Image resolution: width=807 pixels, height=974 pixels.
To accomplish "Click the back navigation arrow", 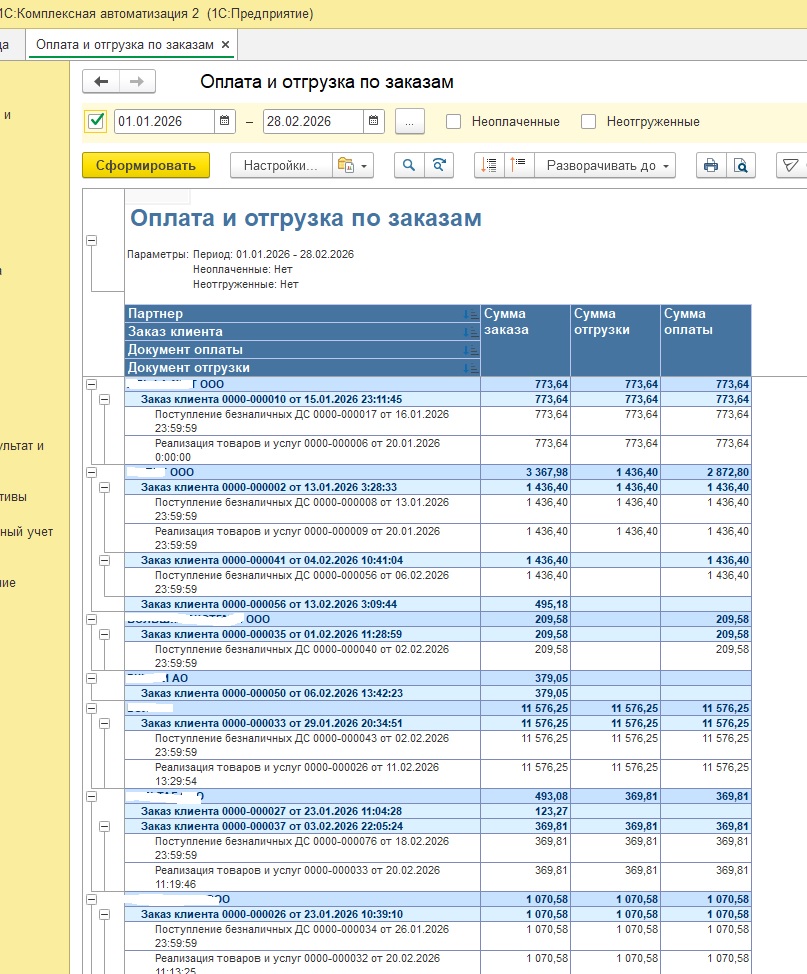I will point(101,82).
